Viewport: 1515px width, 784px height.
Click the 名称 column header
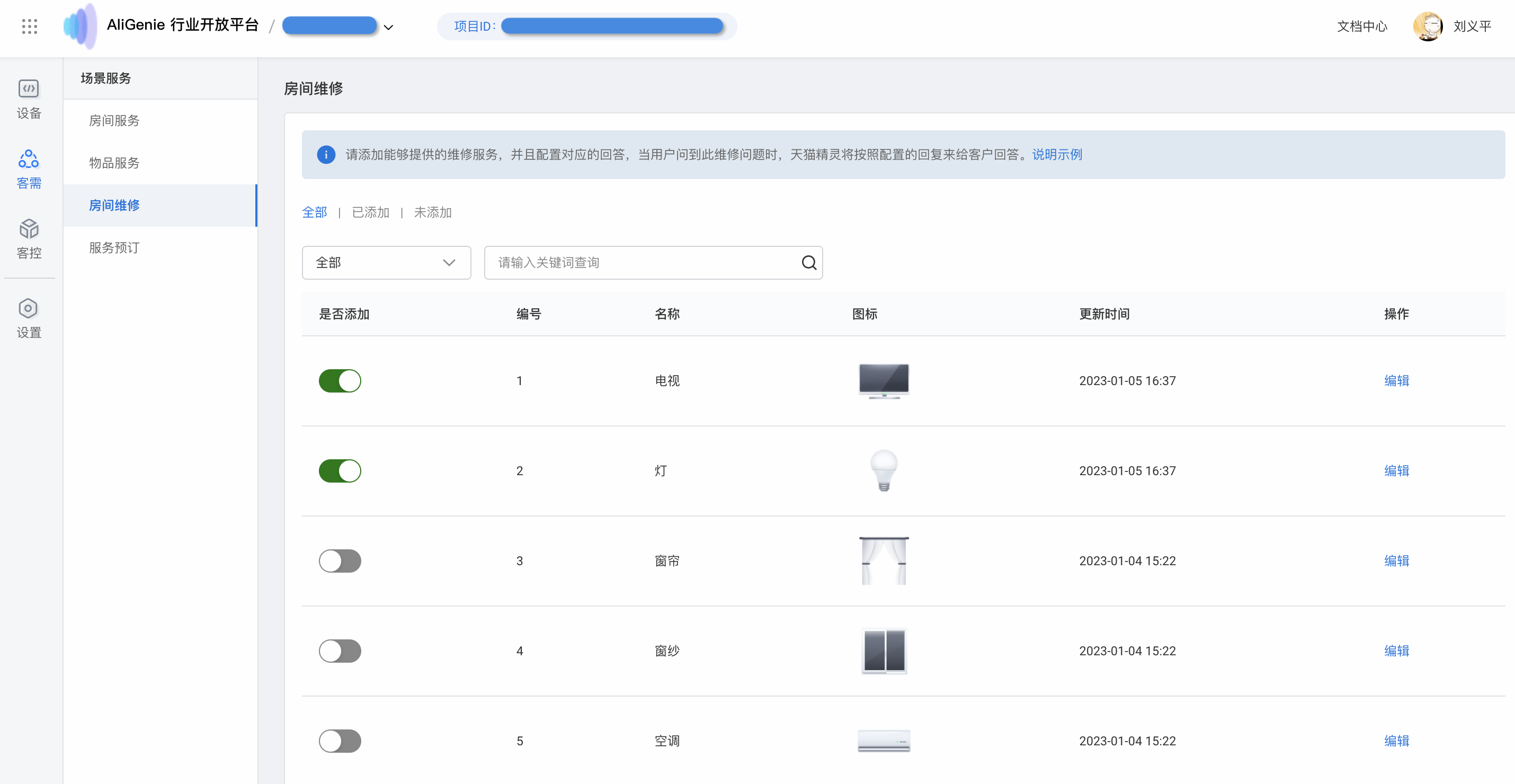coord(667,314)
